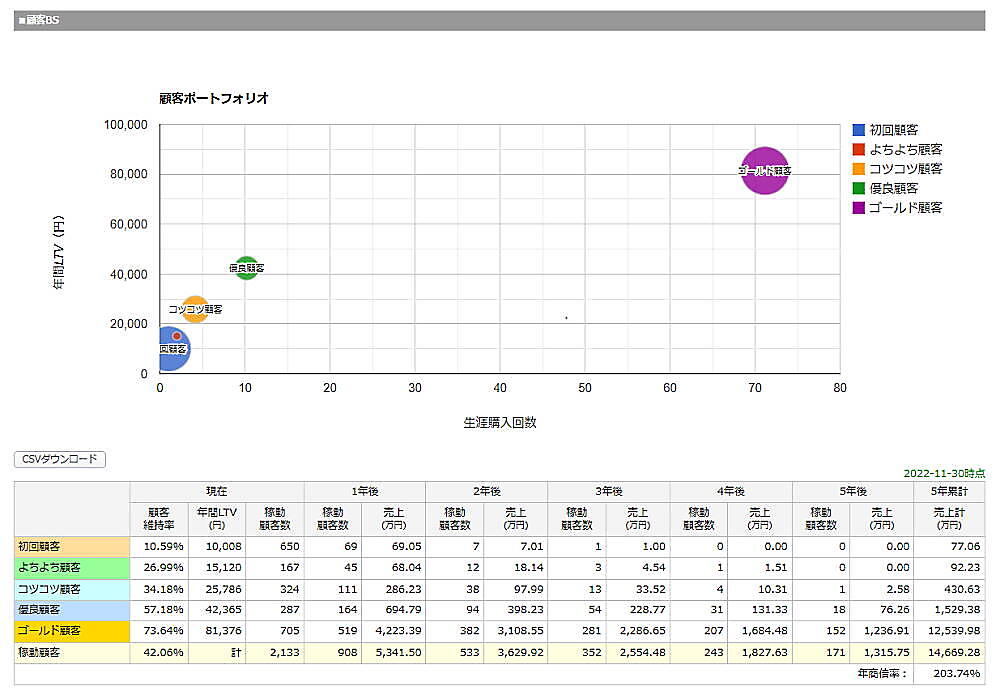Click the CSVダウンロード button

point(60,459)
